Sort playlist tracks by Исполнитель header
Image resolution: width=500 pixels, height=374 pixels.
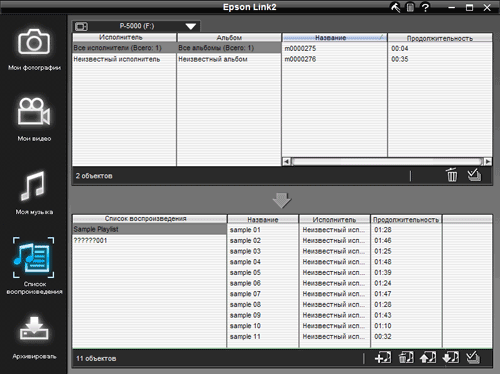[335, 219]
